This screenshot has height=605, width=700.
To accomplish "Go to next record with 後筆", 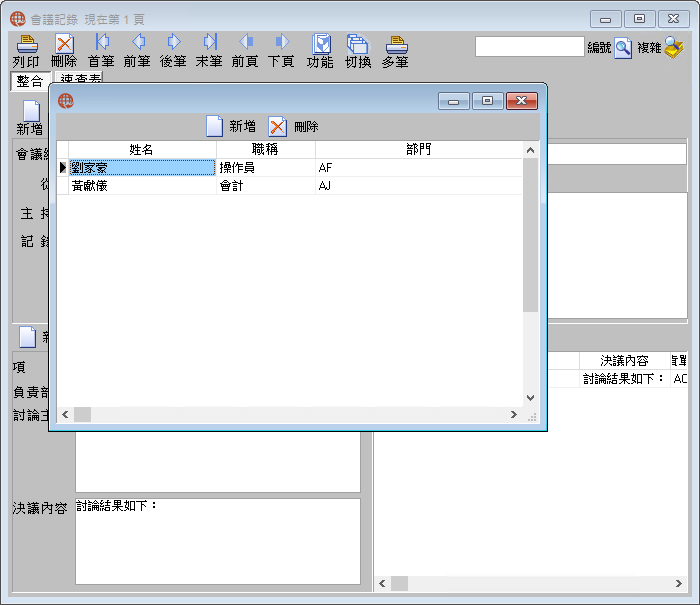I will pyautogui.click(x=174, y=42).
